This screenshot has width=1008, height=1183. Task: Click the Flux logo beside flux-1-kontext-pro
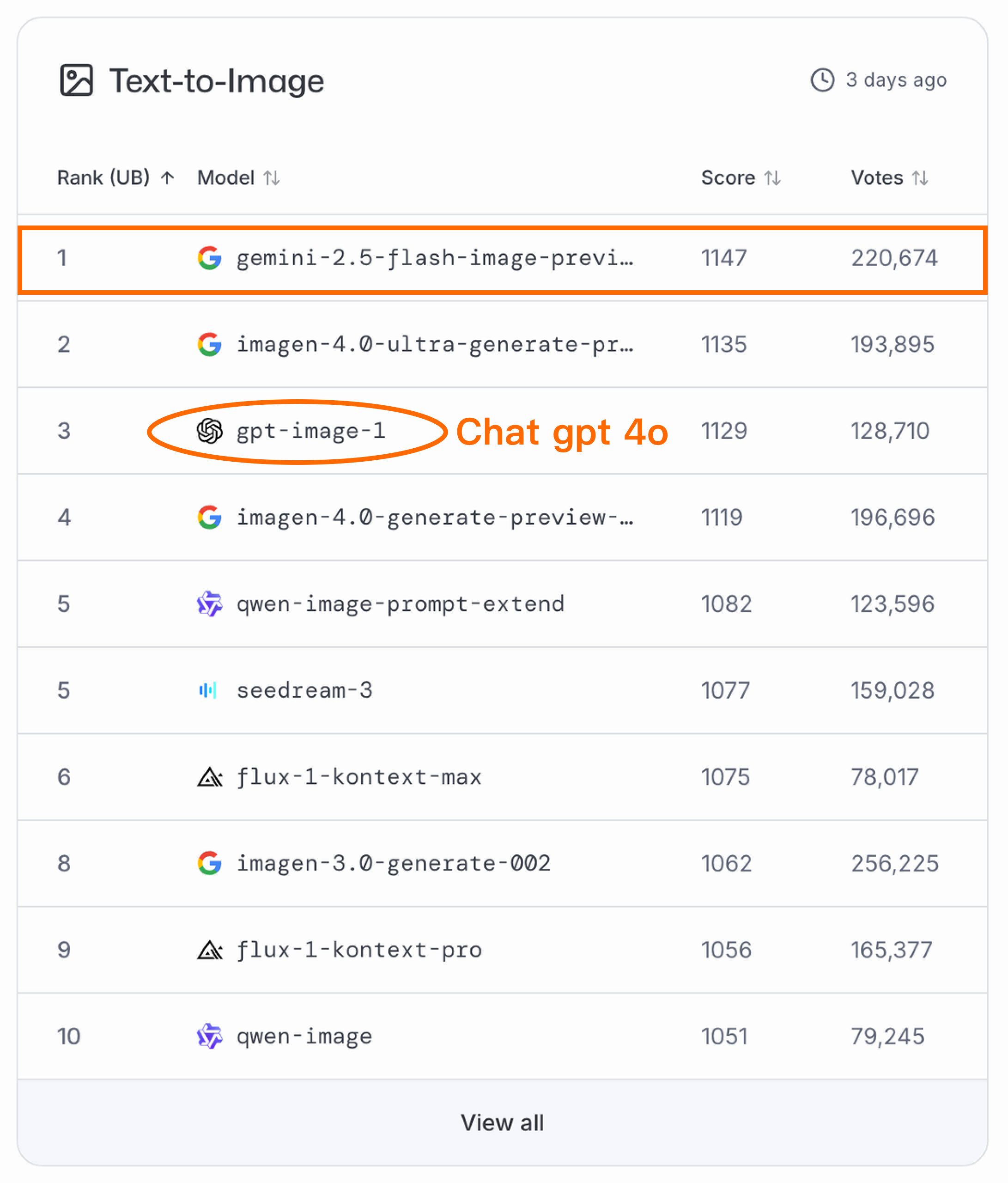point(209,950)
